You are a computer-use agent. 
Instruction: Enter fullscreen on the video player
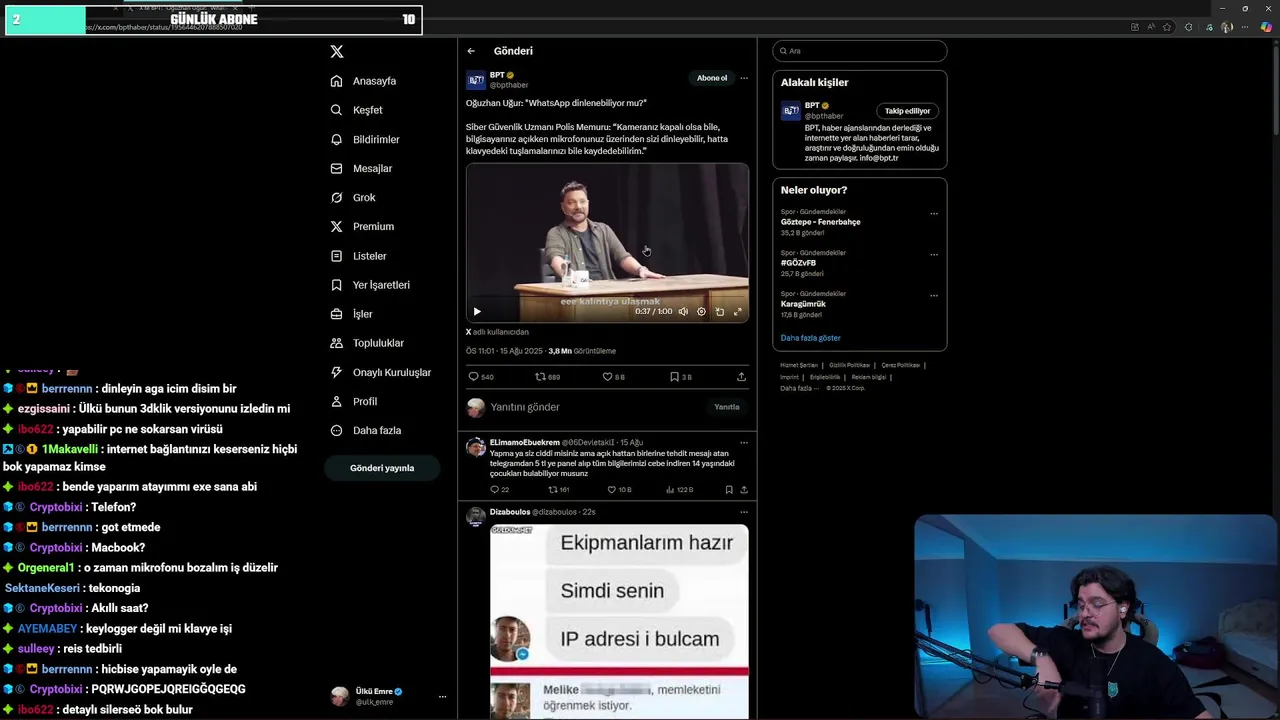pos(738,312)
